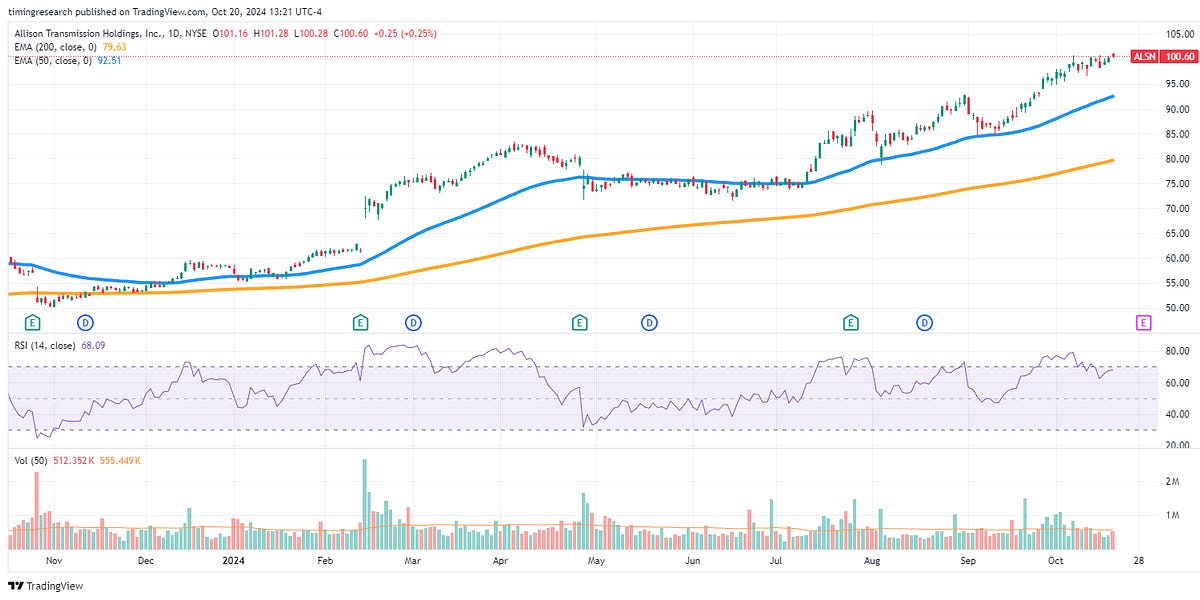Click the purple E marker at far right
This screenshot has height=600, width=1200.
1145,322
